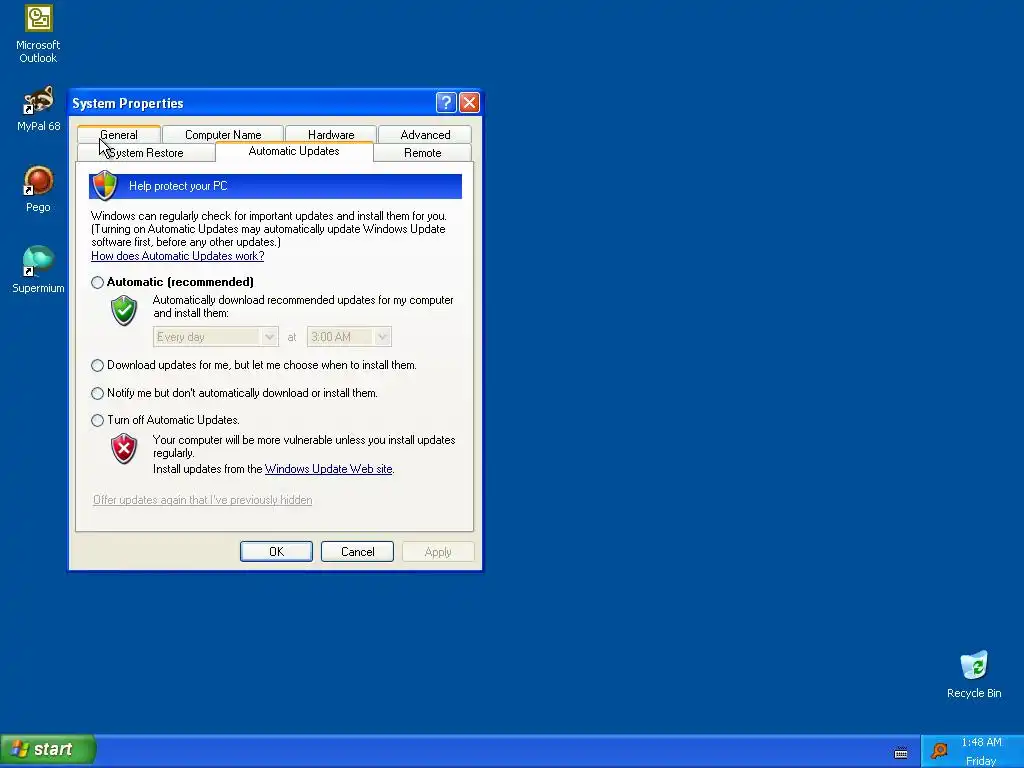Select the Pego desktop shortcut

[38, 189]
